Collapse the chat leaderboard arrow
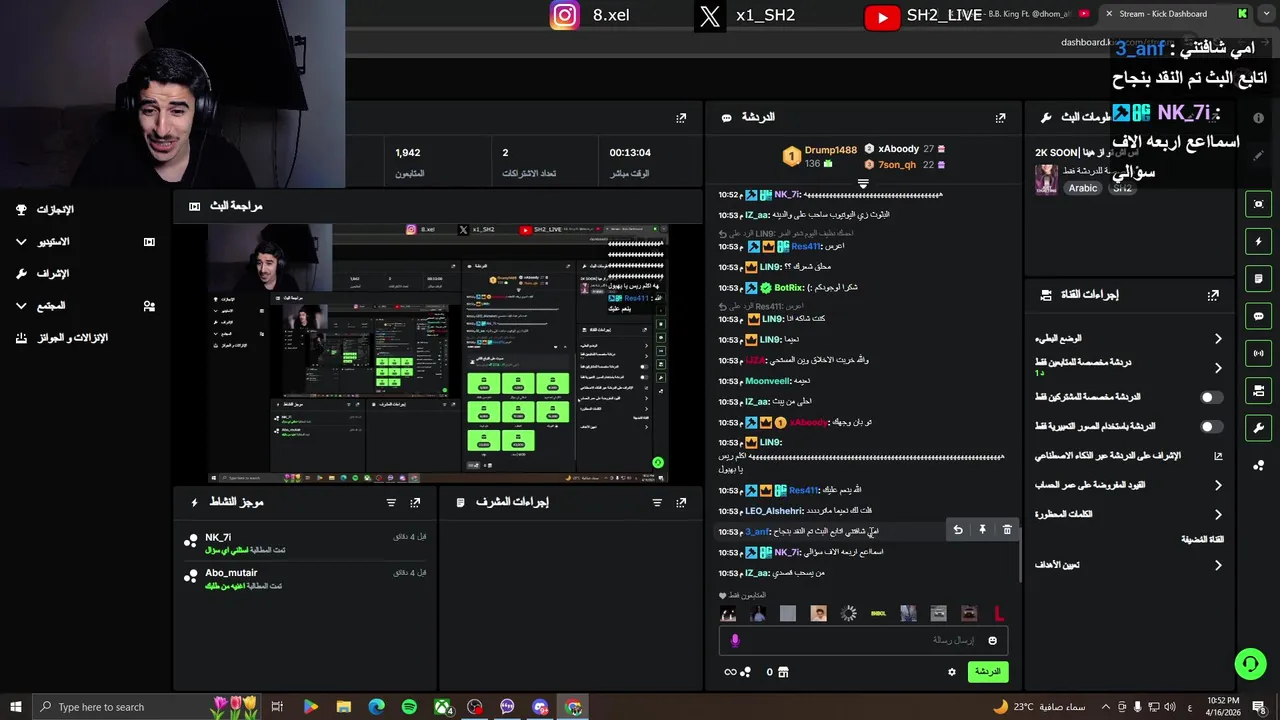The image size is (1280, 720). [862, 184]
